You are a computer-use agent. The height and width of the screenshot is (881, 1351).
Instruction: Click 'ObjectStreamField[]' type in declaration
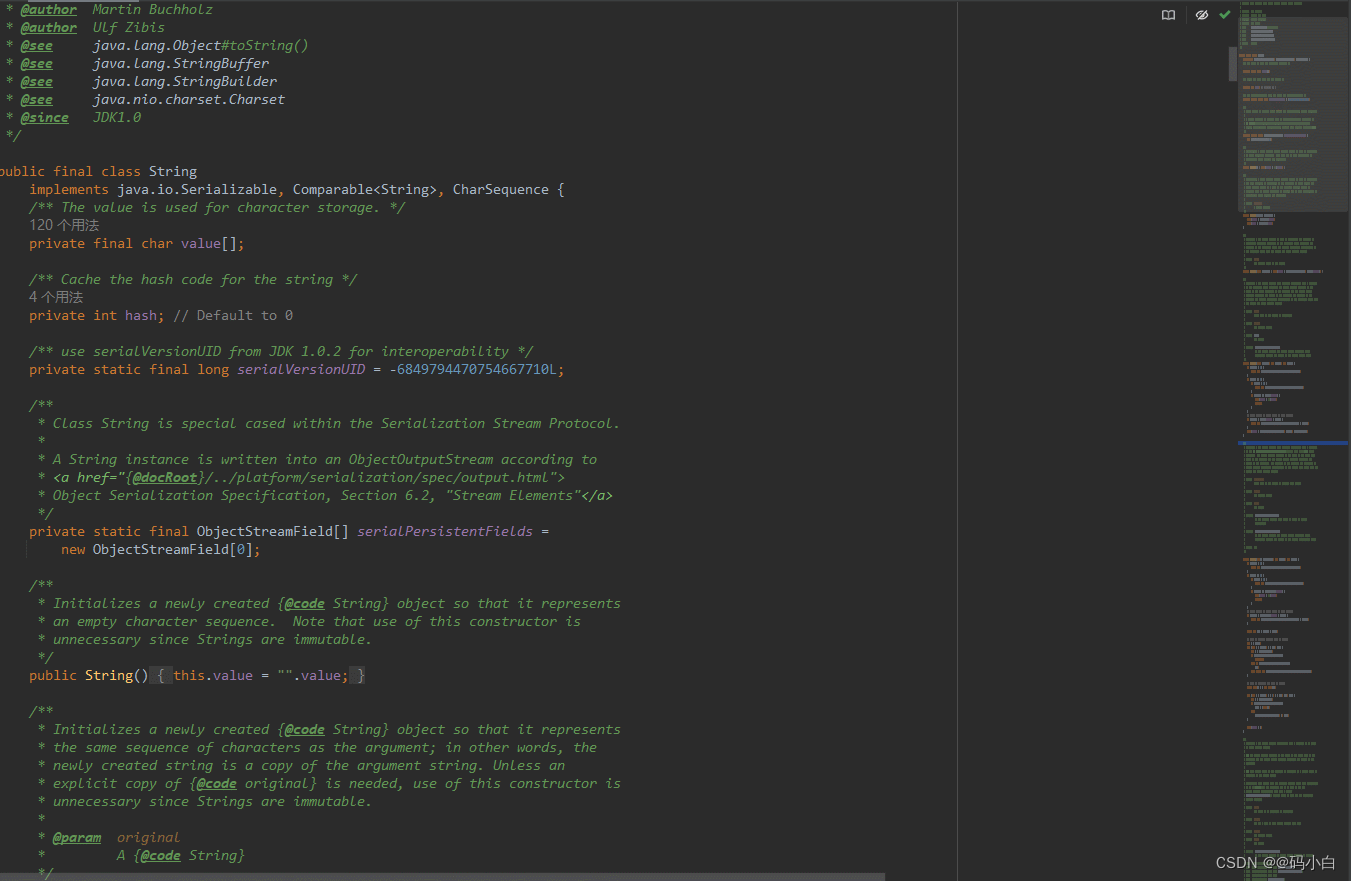(x=273, y=531)
